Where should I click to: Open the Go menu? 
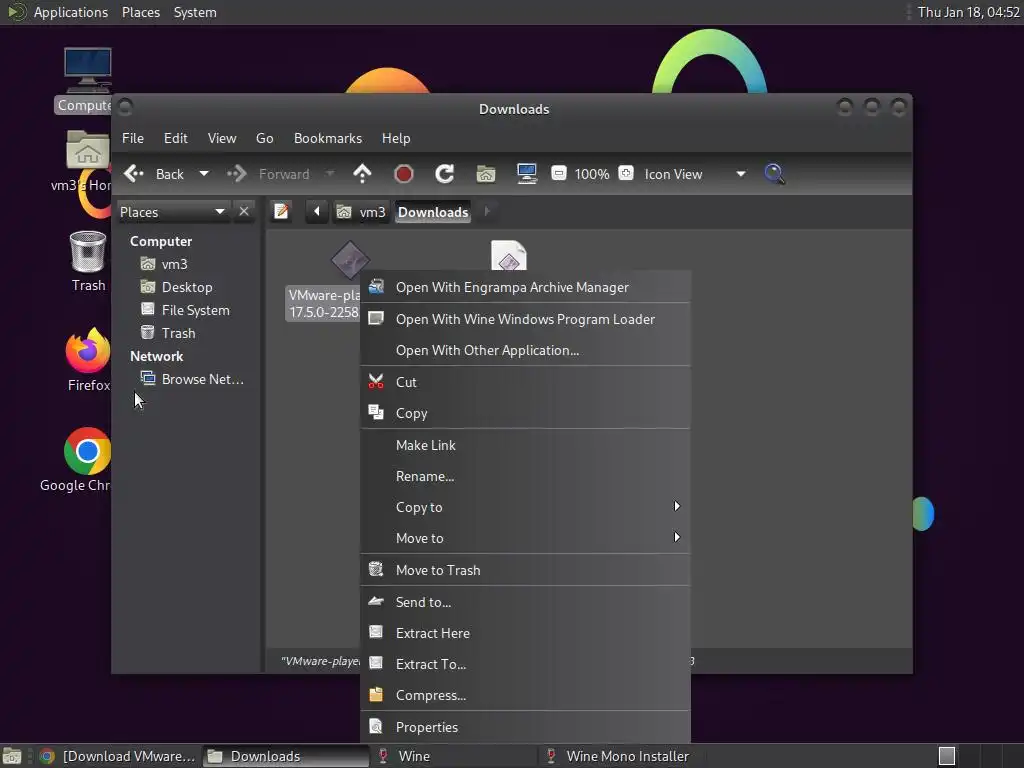tap(264, 138)
